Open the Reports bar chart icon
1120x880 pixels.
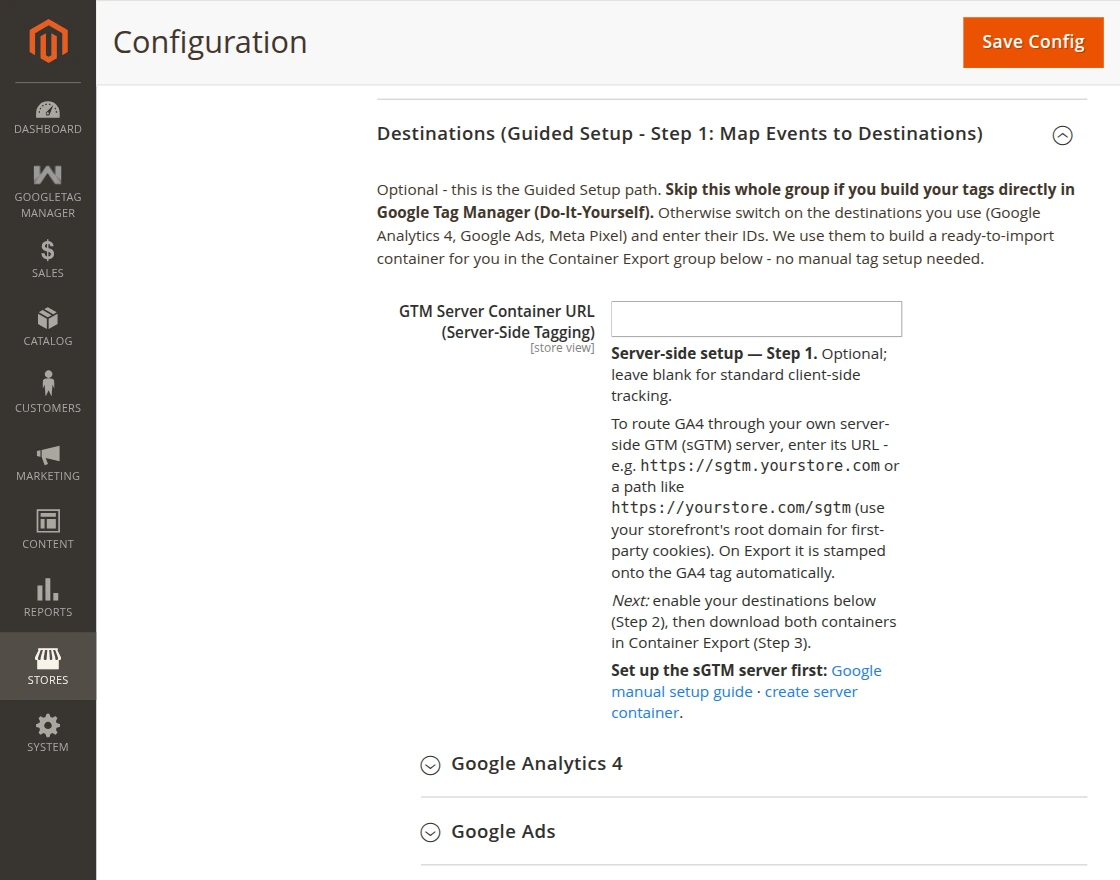48,589
